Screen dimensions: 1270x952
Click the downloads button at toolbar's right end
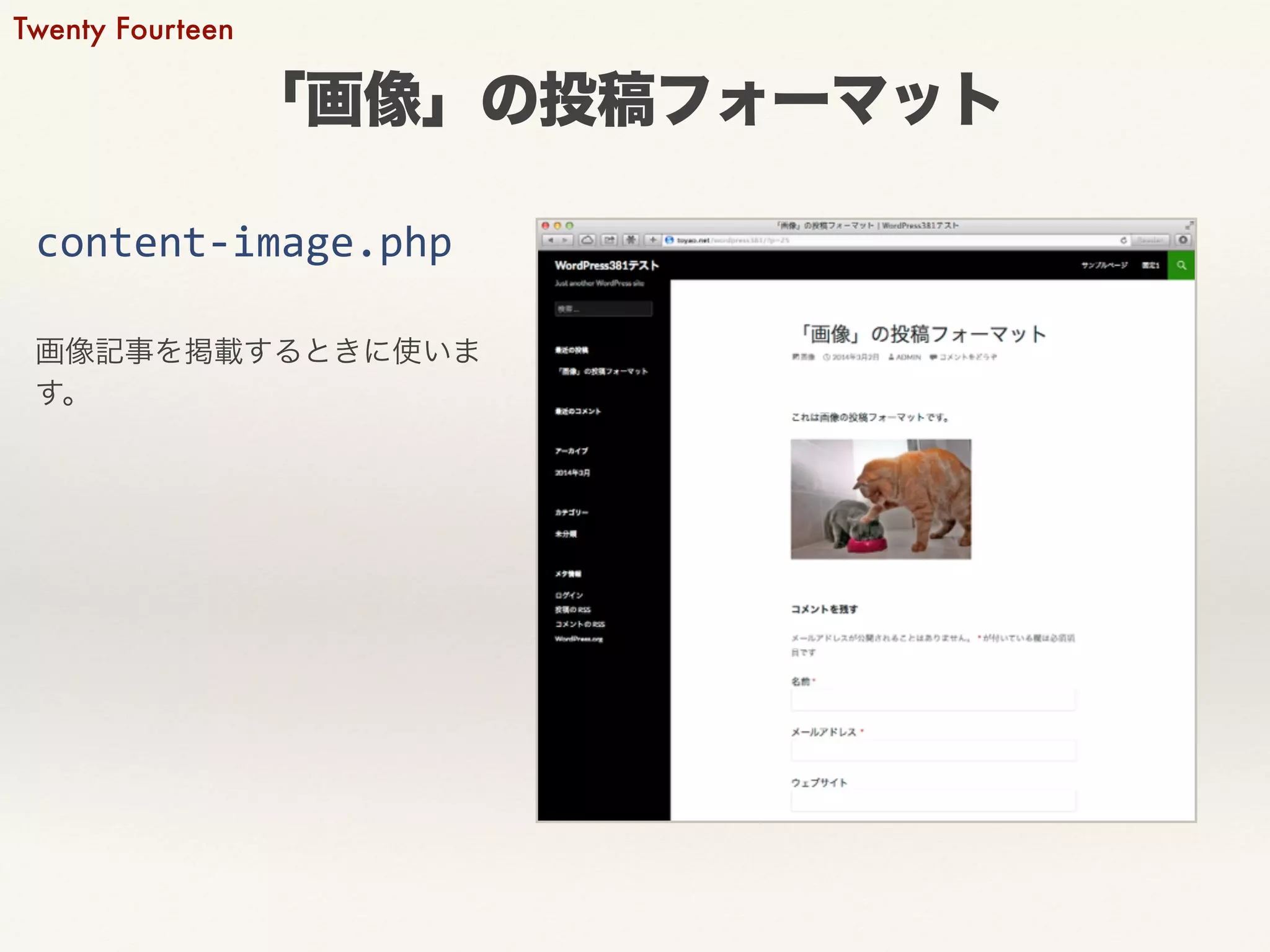[1183, 240]
